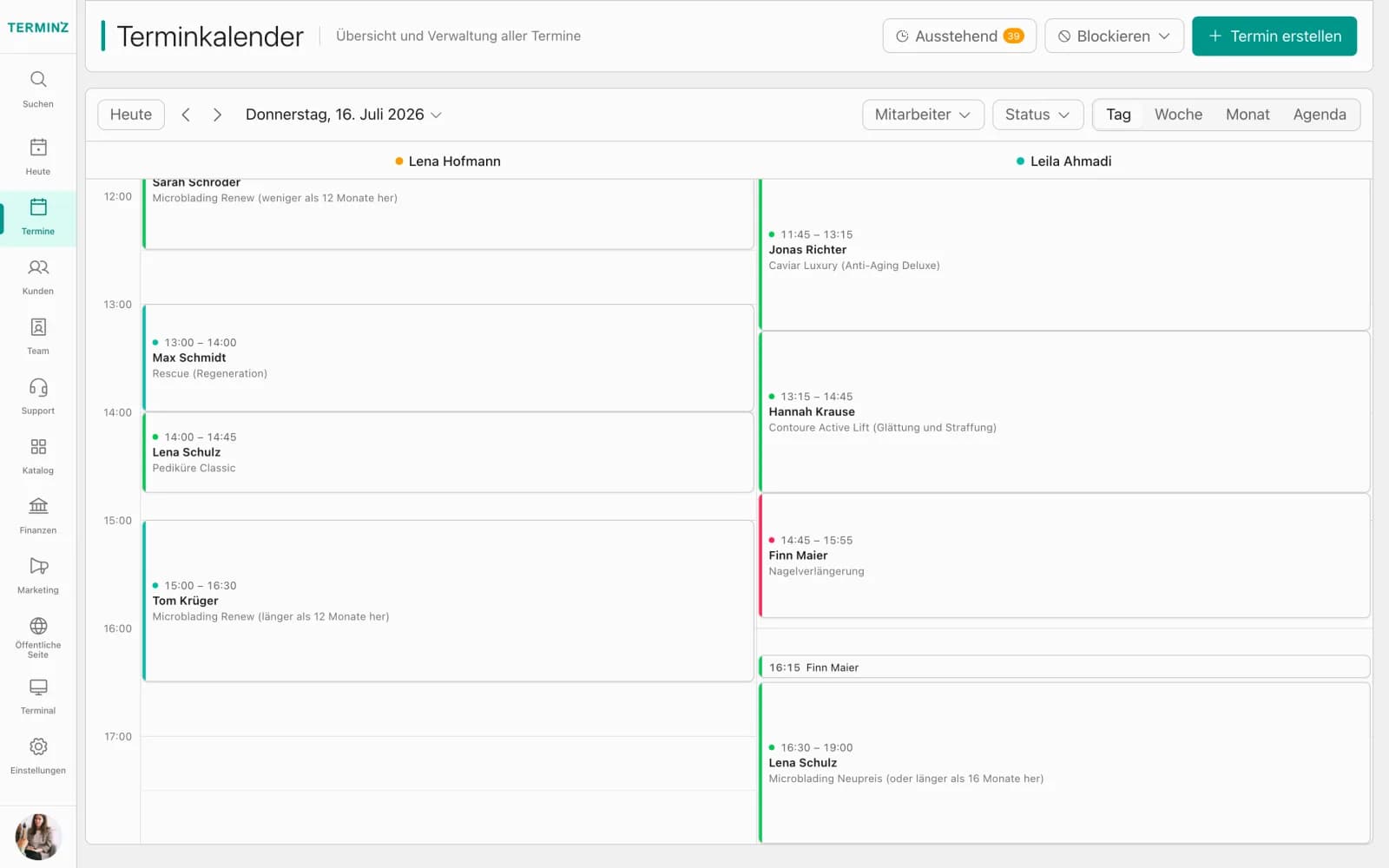Image resolution: width=1389 pixels, height=868 pixels.
Task: Expand the Status filter dropdown
Action: [1037, 115]
